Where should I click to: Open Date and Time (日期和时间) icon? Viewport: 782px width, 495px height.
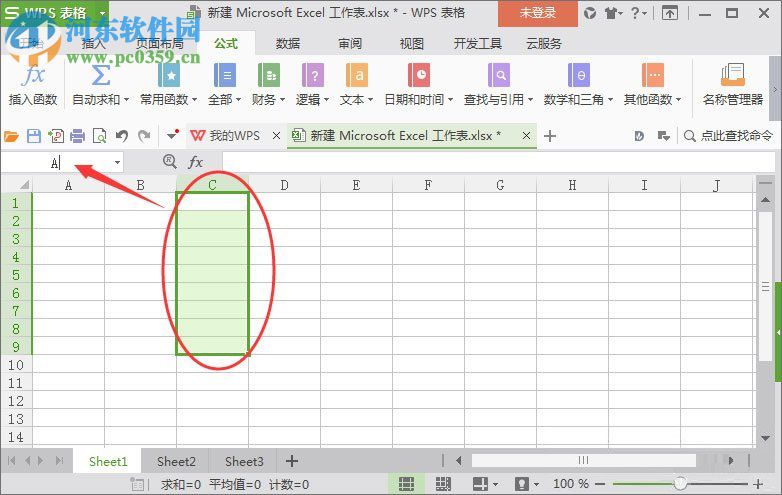[x=418, y=75]
